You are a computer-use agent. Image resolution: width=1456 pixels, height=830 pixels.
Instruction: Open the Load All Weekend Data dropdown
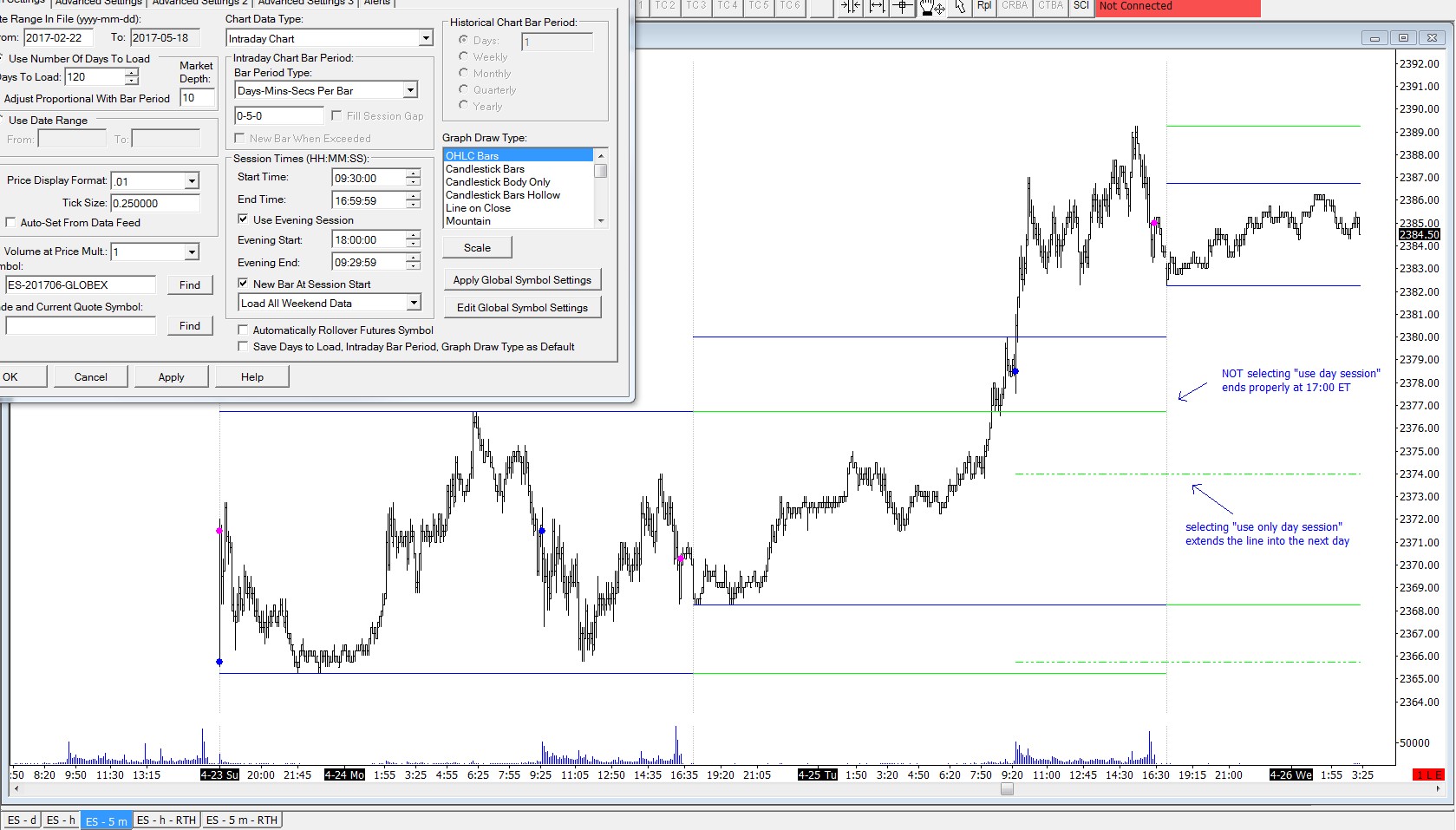pyautogui.click(x=414, y=303)
